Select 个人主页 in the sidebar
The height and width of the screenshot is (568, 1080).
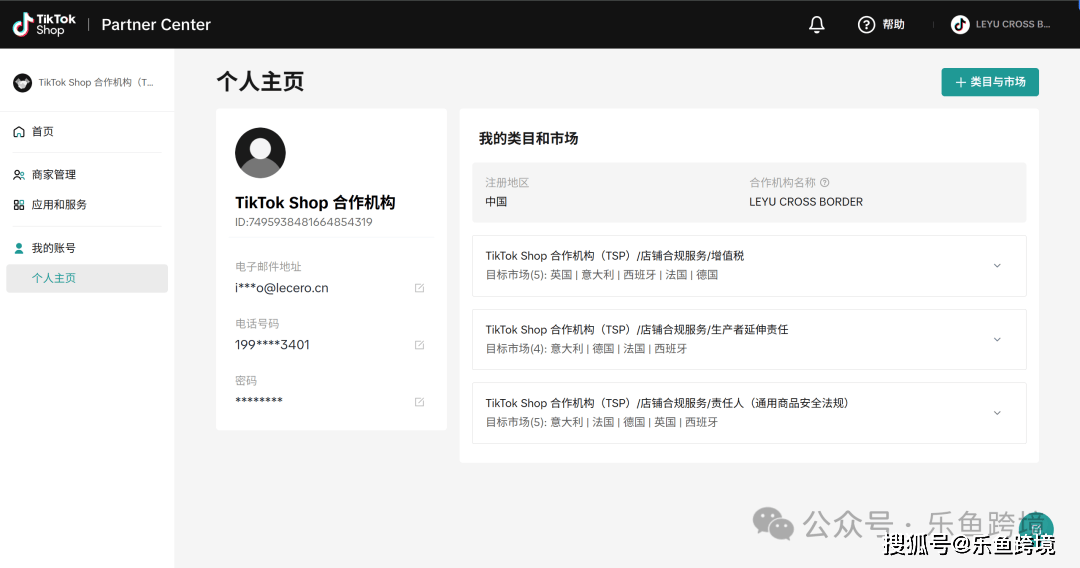coord(54,278)
